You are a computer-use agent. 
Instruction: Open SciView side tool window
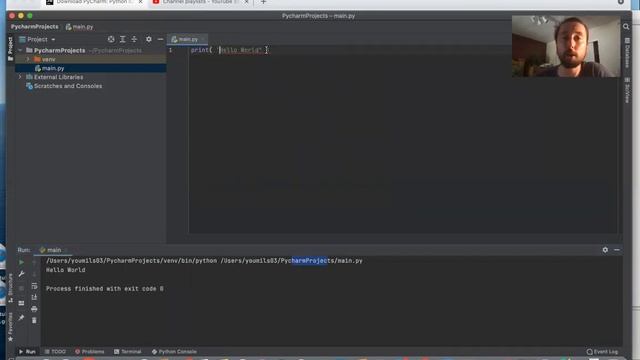(627, 90)
